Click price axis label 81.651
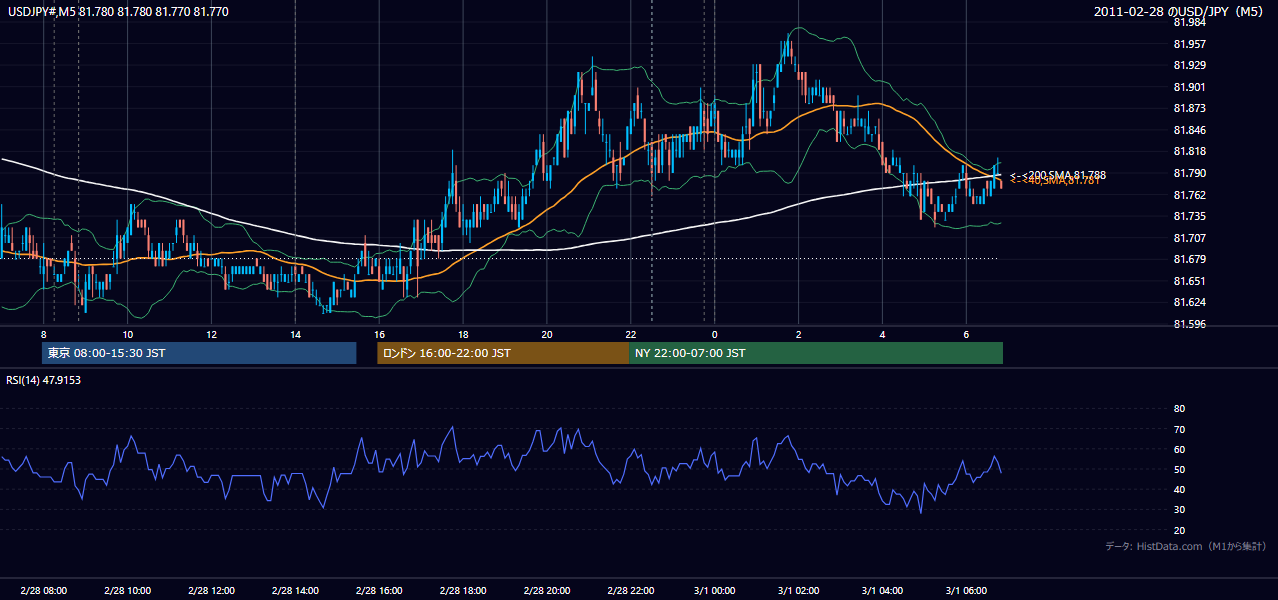 [1189, 281]
